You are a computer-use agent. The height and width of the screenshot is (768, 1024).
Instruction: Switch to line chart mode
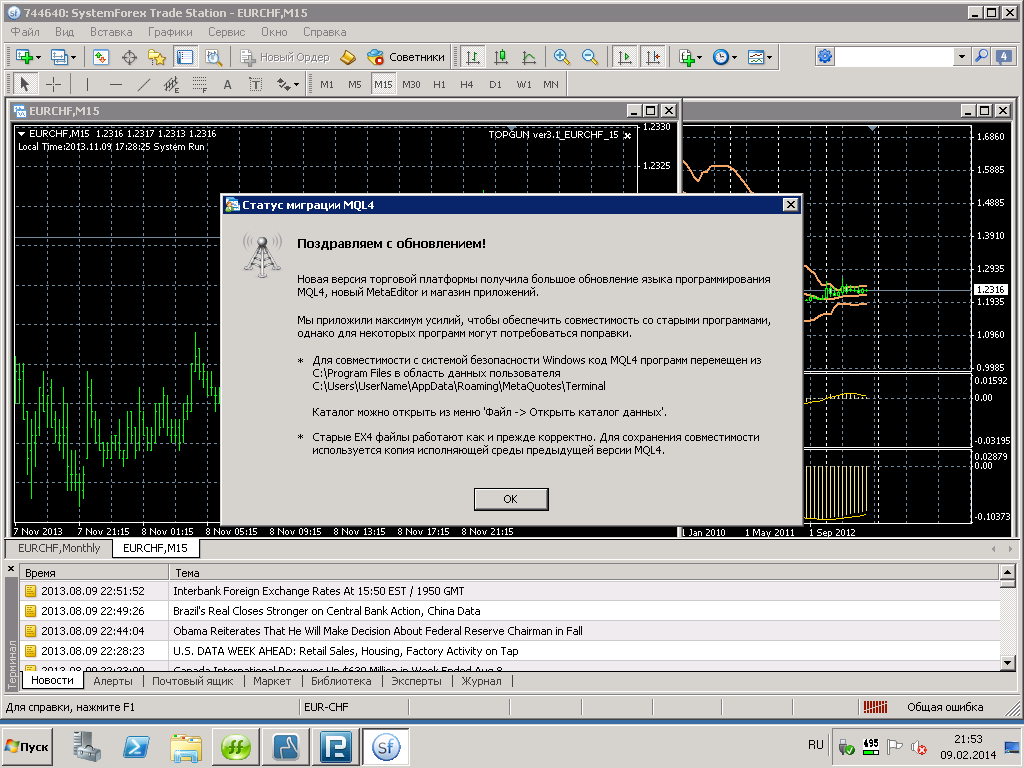pos(529,57)
